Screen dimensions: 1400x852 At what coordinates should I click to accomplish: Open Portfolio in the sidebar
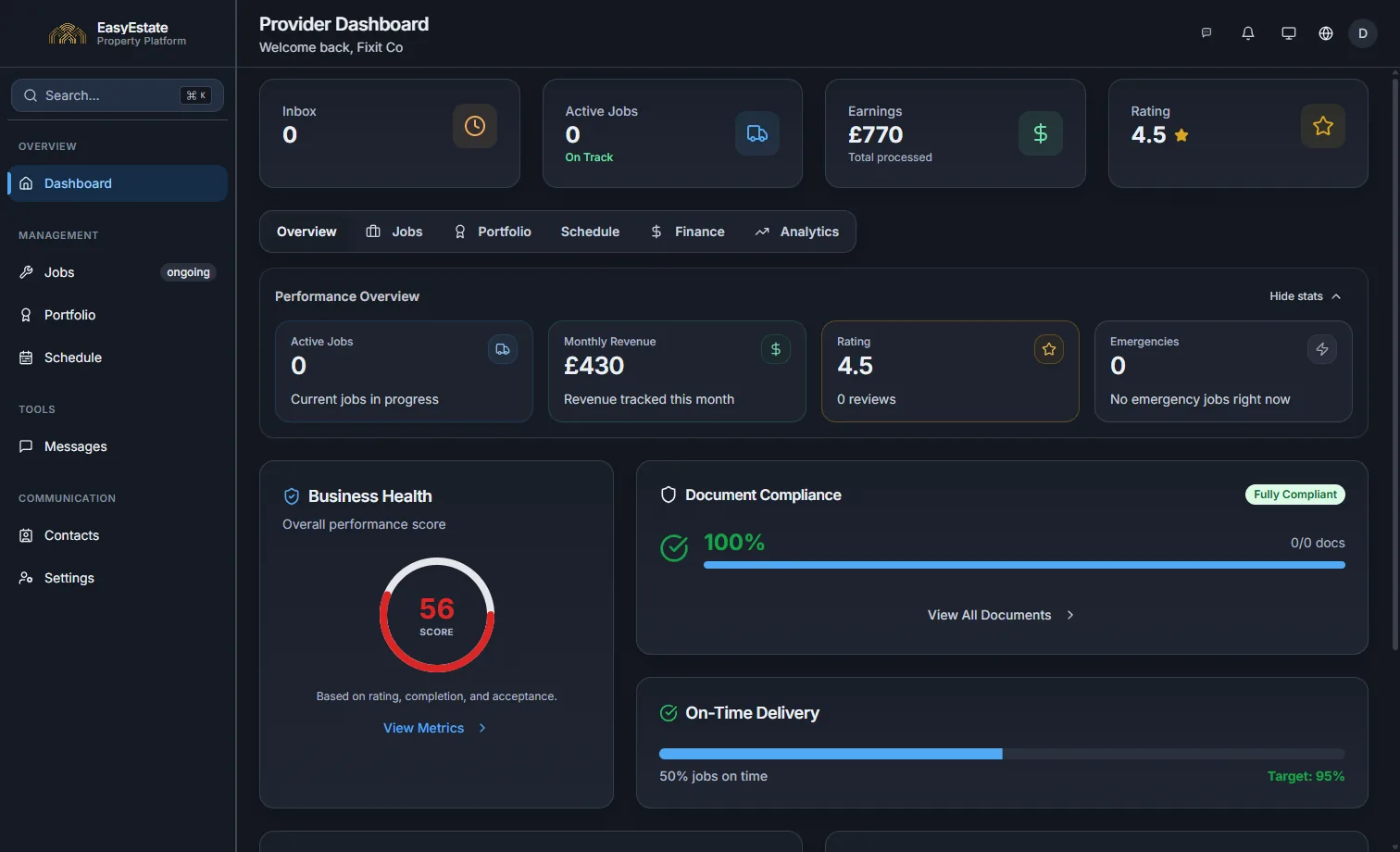click(x=118, y=315)
